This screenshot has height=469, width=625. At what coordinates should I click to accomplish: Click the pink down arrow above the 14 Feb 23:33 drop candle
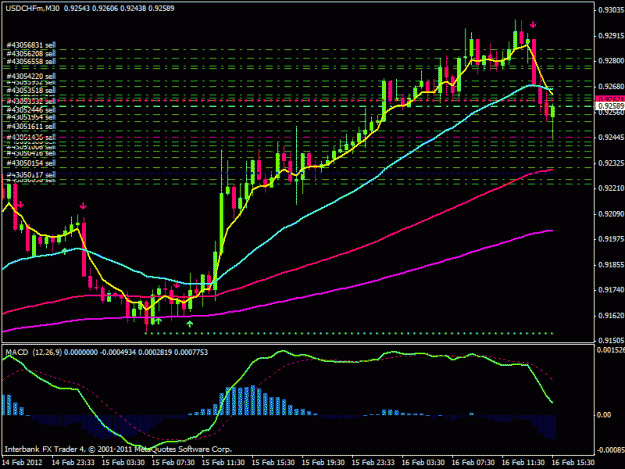tap(83, 206)
